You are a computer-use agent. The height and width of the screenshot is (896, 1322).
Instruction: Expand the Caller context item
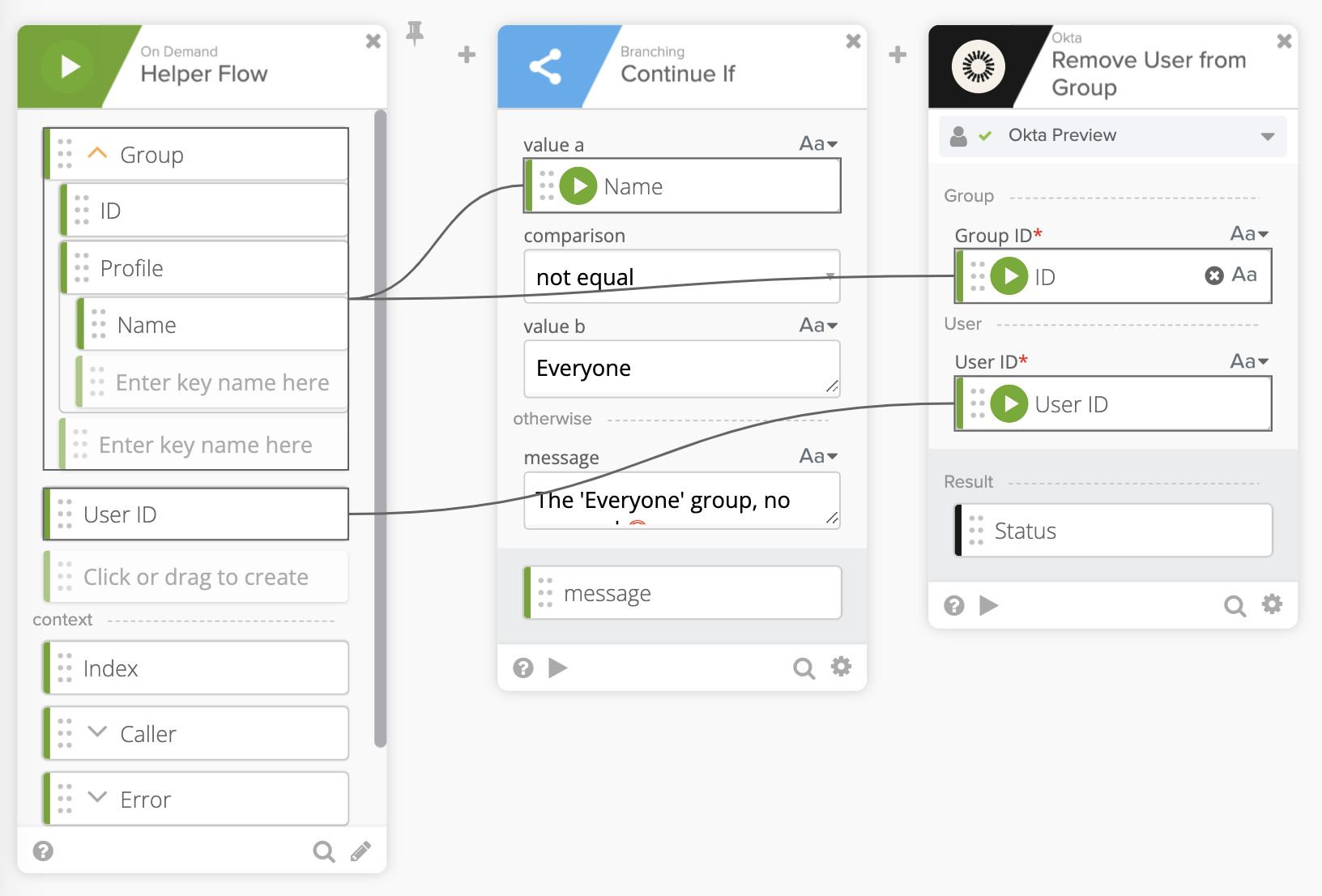(x=97, y=732)
